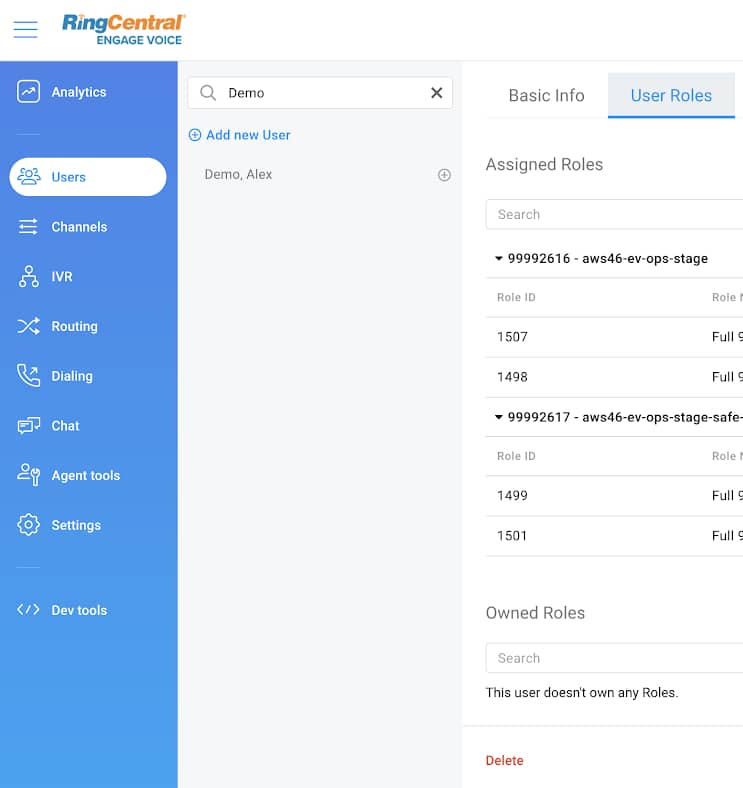Click the RingCentral Engage Voice logo
The image size is (743, 788).
pyautogui.click(x=124, y=30)
